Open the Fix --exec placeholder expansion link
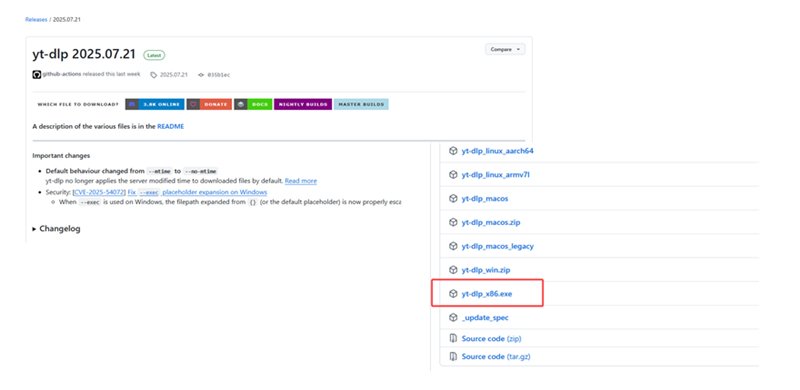The image size is (800, 390). click(197, 192)
